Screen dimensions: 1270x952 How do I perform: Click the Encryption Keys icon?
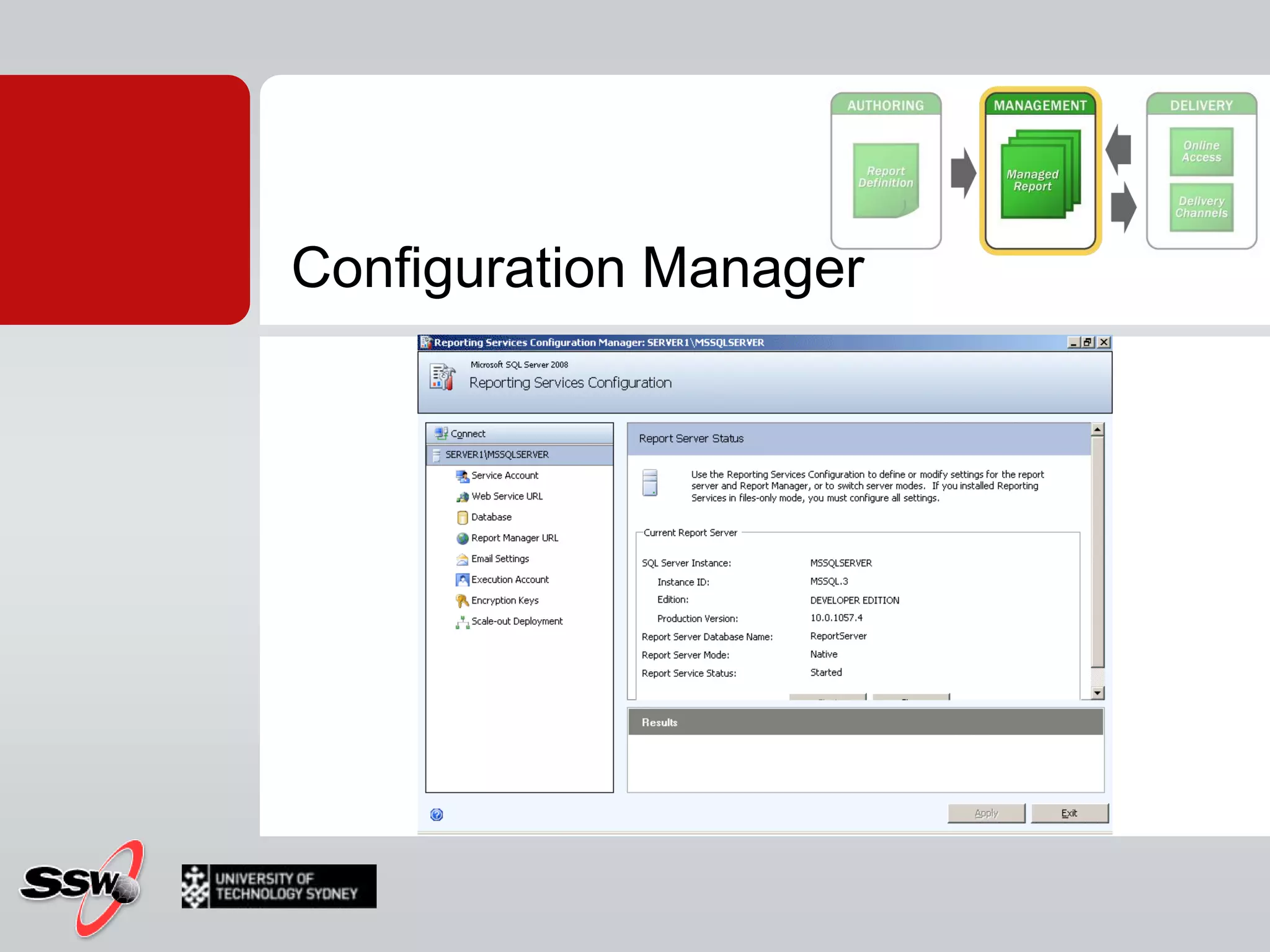pos(463,601)
